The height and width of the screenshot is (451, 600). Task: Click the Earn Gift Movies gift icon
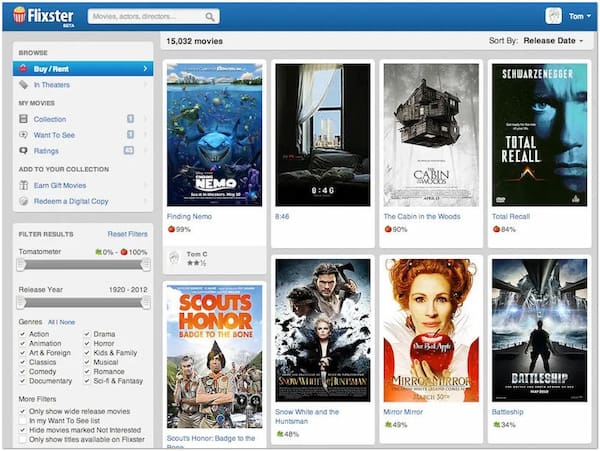pos(24,185)
